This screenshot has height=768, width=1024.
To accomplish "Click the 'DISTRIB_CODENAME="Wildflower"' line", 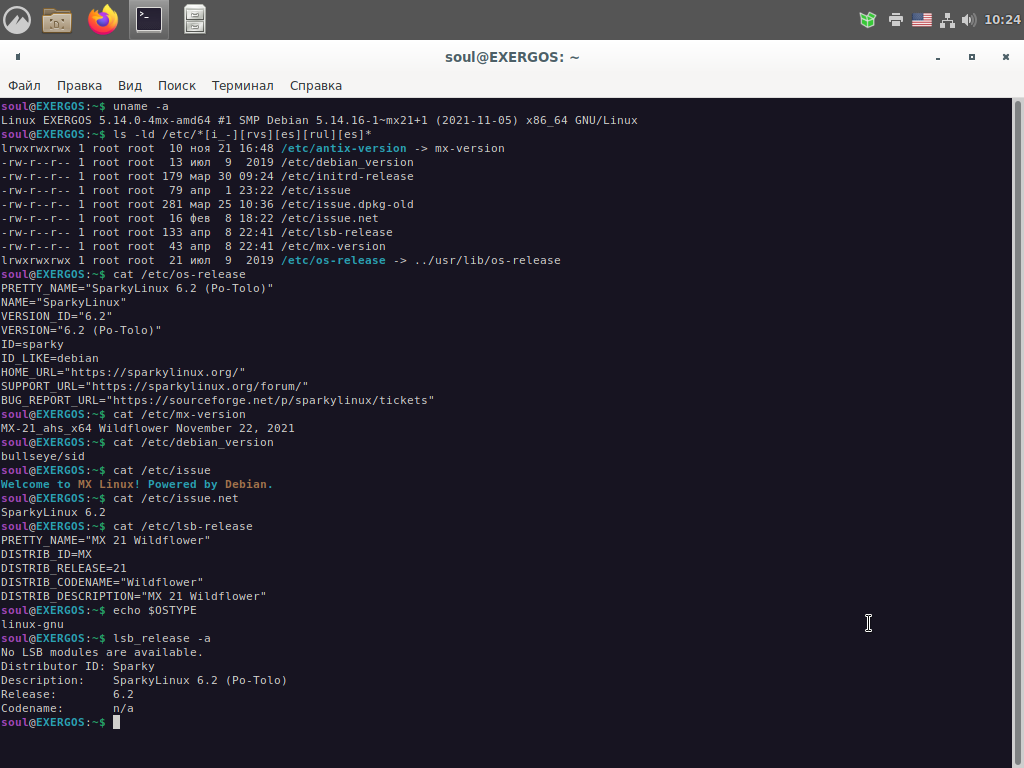I will (102, 583).
